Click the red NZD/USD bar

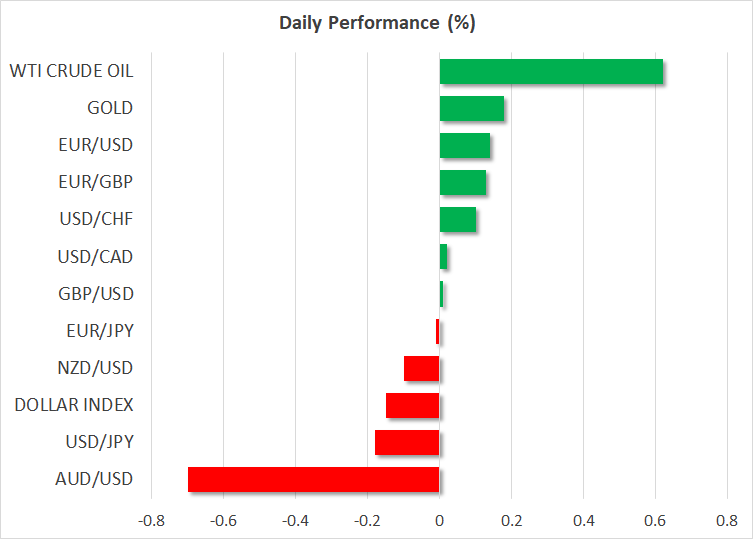[x=421, y=368]
